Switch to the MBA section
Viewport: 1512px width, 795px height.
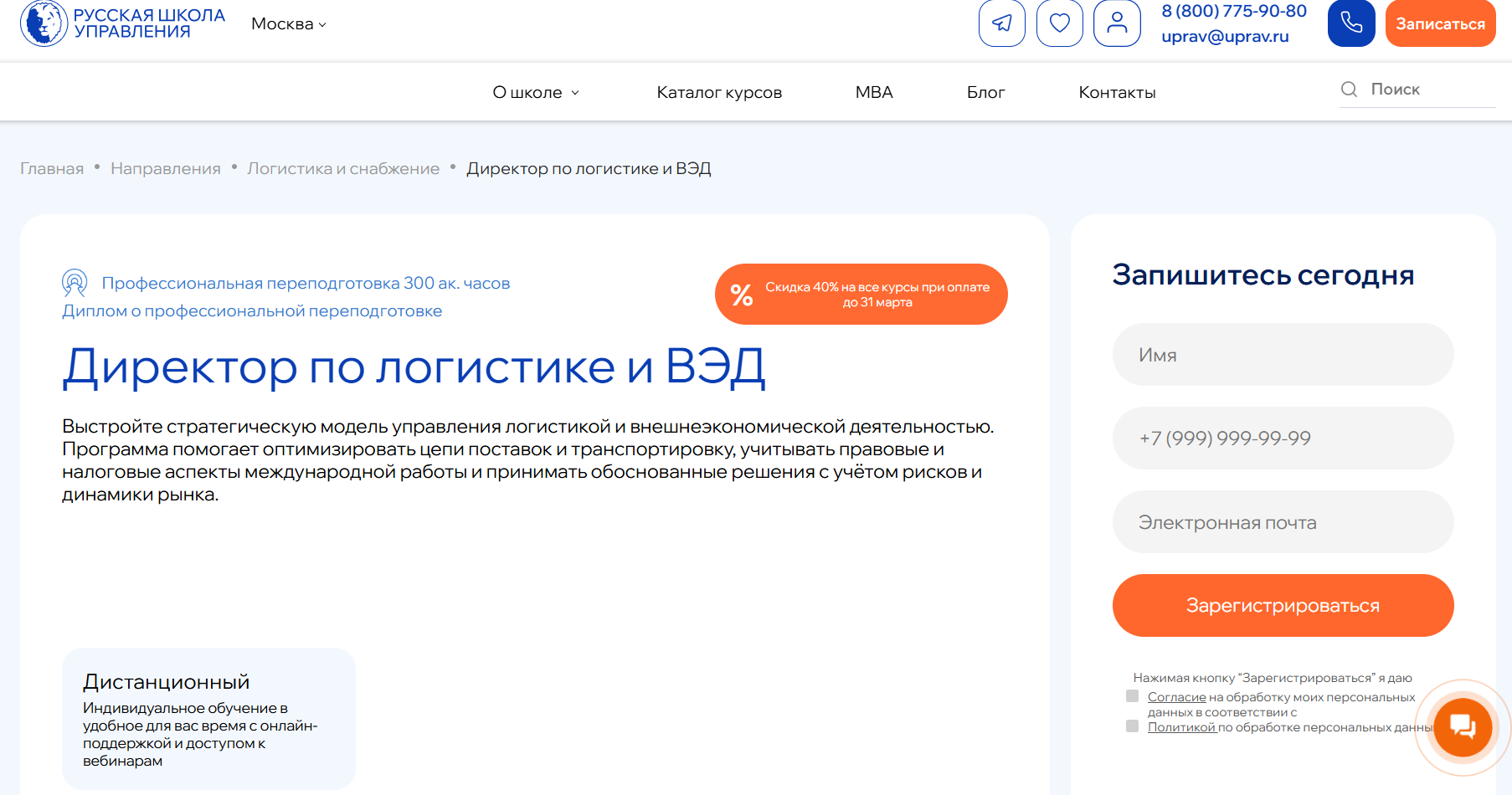(x=873, y=92)
